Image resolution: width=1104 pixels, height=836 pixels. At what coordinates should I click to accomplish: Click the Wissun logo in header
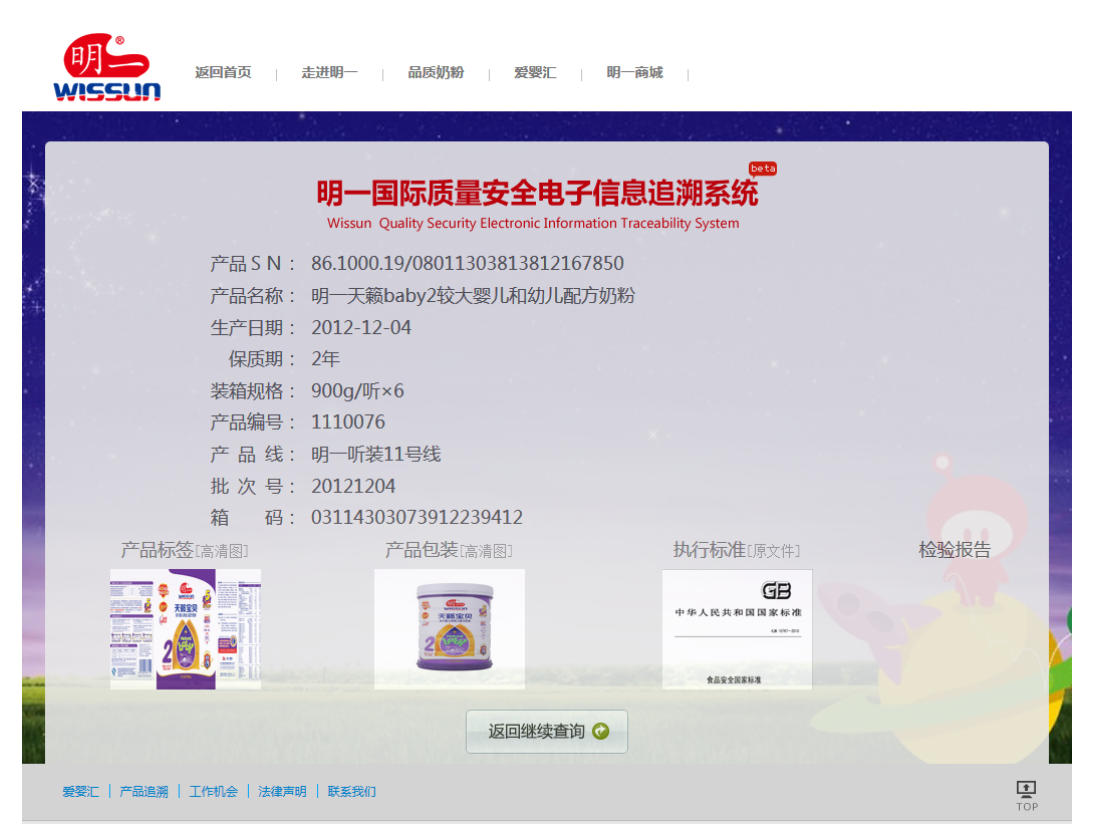click(106, 69)
